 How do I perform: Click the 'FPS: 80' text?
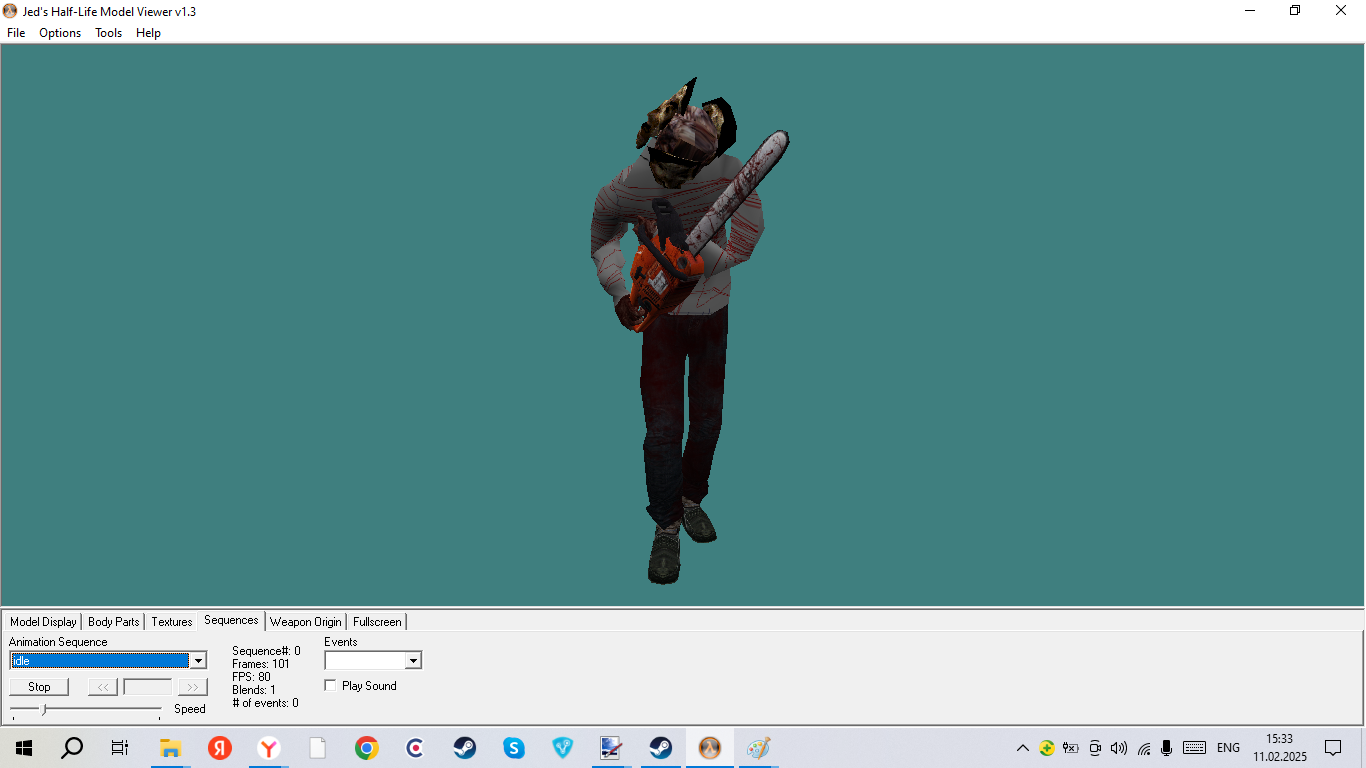[251, 677]
